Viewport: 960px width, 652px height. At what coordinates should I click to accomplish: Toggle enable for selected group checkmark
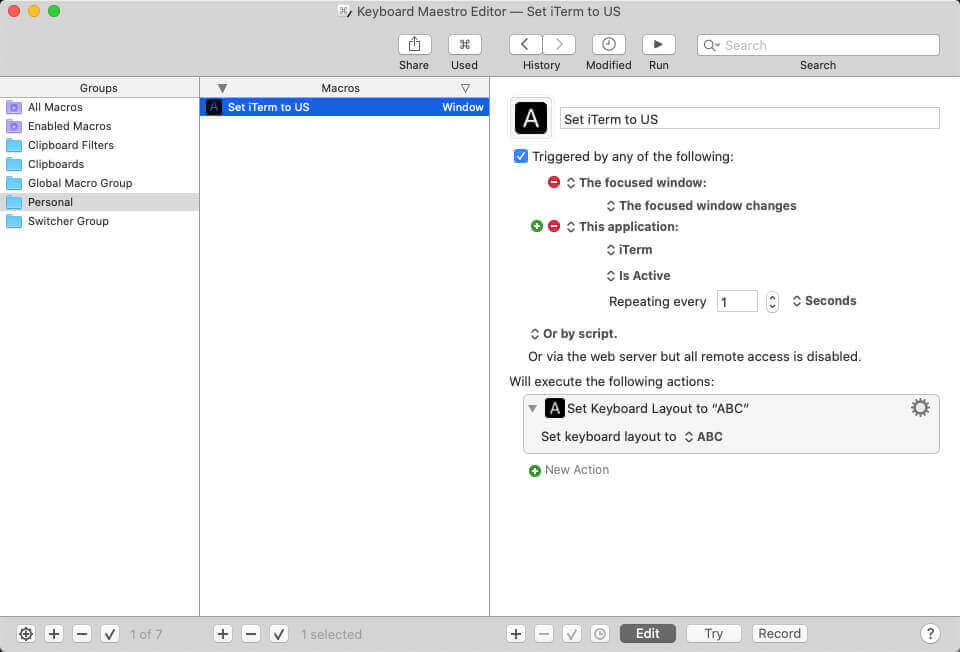[x=110, y=634]
